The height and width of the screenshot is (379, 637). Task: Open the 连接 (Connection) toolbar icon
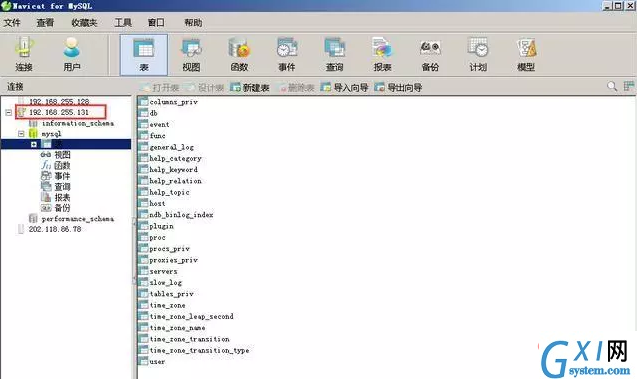(24, 54)
